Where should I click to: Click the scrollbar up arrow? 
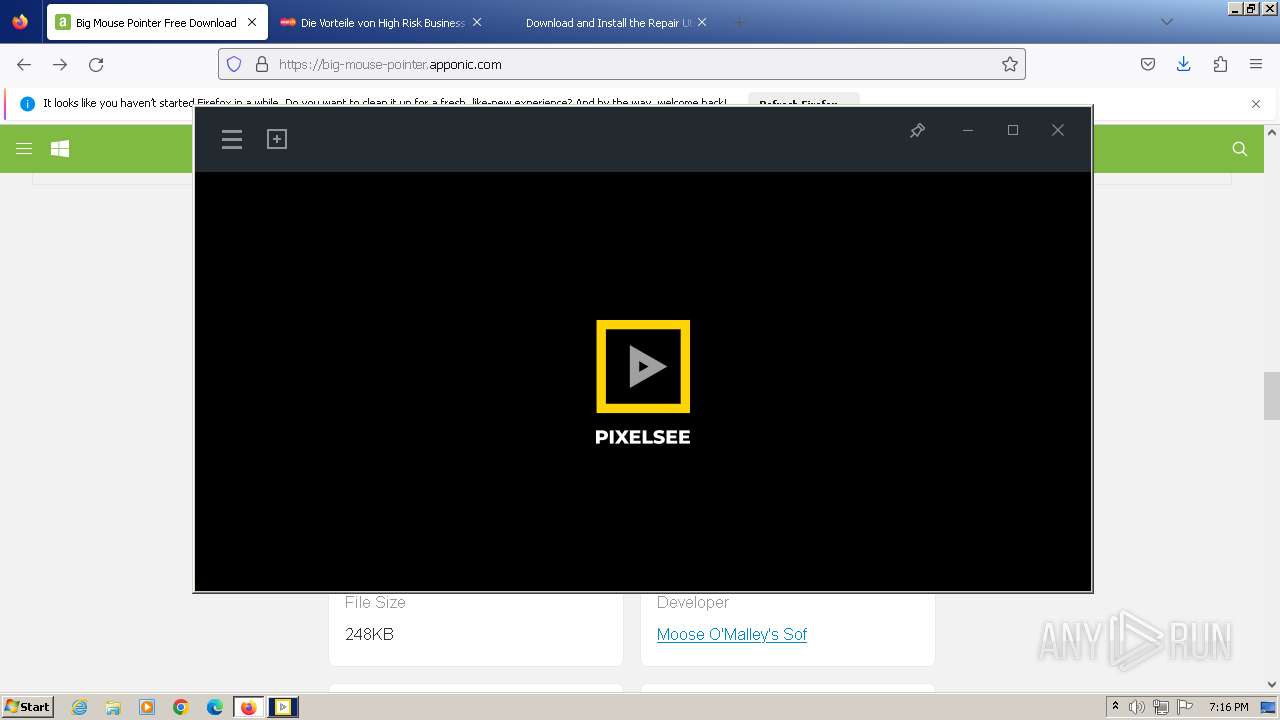click(1272, 132)
